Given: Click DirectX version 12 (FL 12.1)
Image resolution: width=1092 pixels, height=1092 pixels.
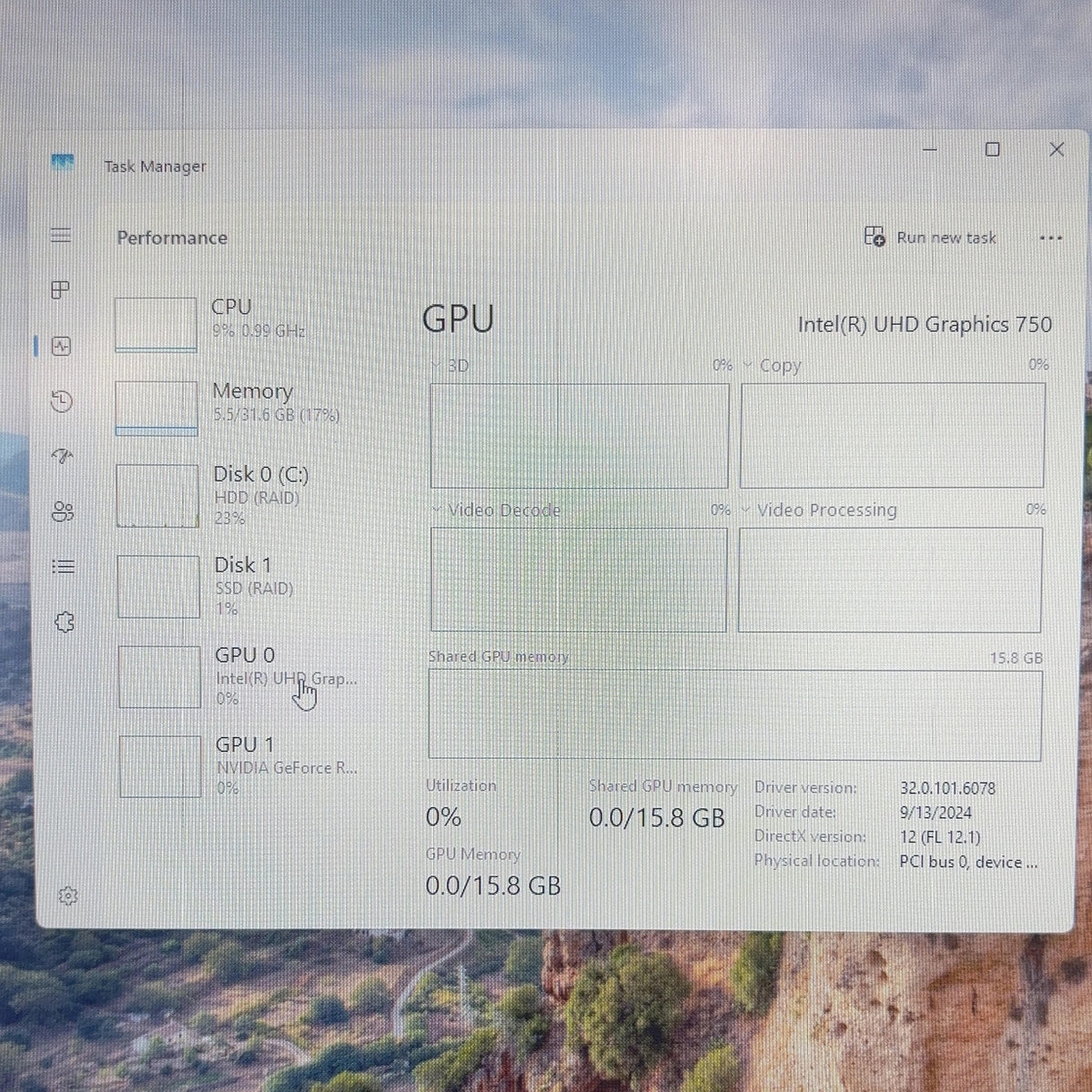Looking at the screenshot, I should pos(940,837).
